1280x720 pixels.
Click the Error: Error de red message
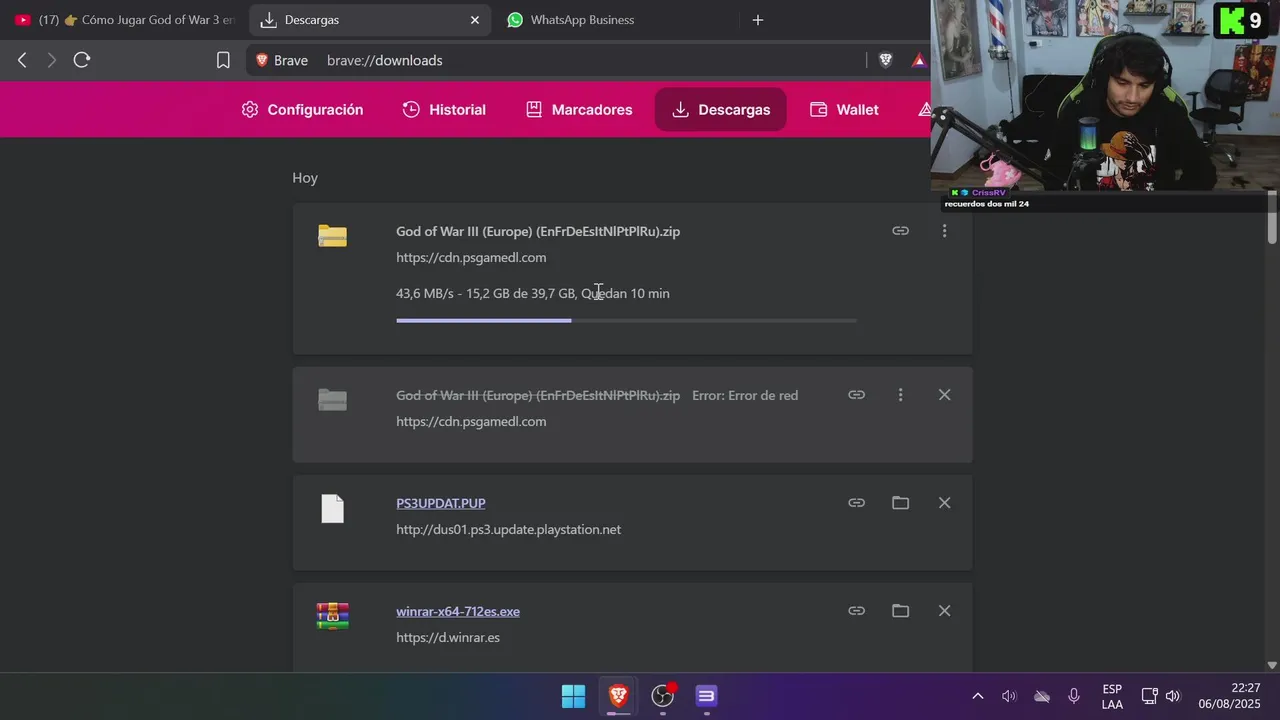745,395
